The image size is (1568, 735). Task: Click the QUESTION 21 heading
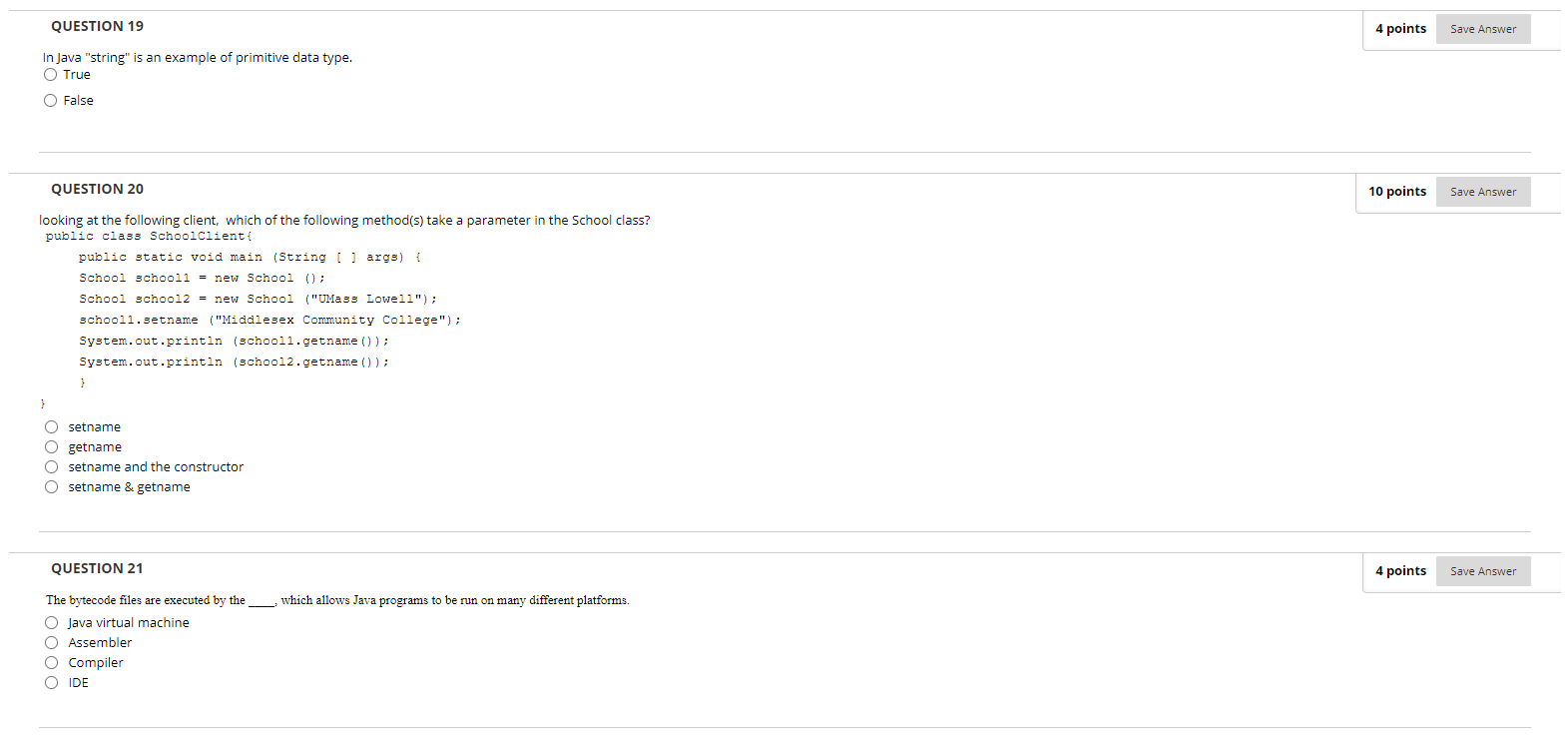point(96,567)
